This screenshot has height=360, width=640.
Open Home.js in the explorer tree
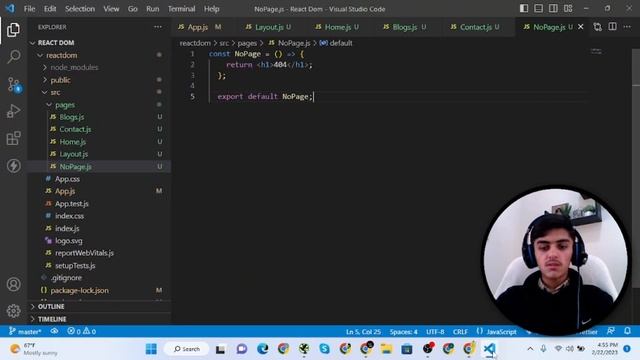tap(99, 142)
